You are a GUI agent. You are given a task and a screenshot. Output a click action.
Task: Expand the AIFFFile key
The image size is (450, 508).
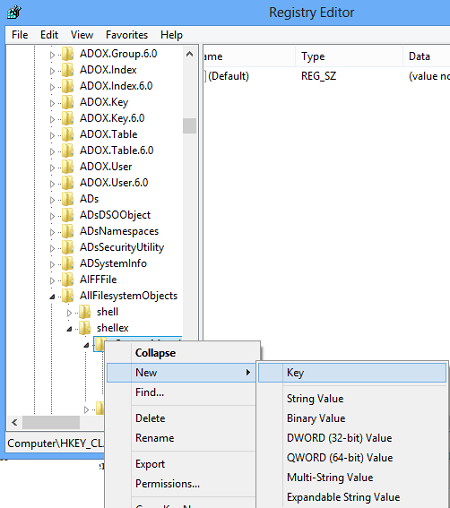point(52,280)
